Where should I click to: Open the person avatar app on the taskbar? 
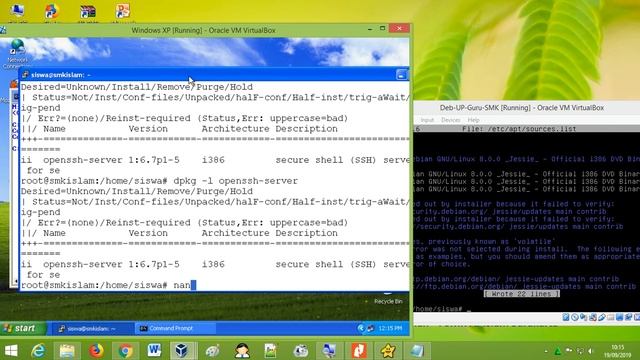[x=242, y=351]
